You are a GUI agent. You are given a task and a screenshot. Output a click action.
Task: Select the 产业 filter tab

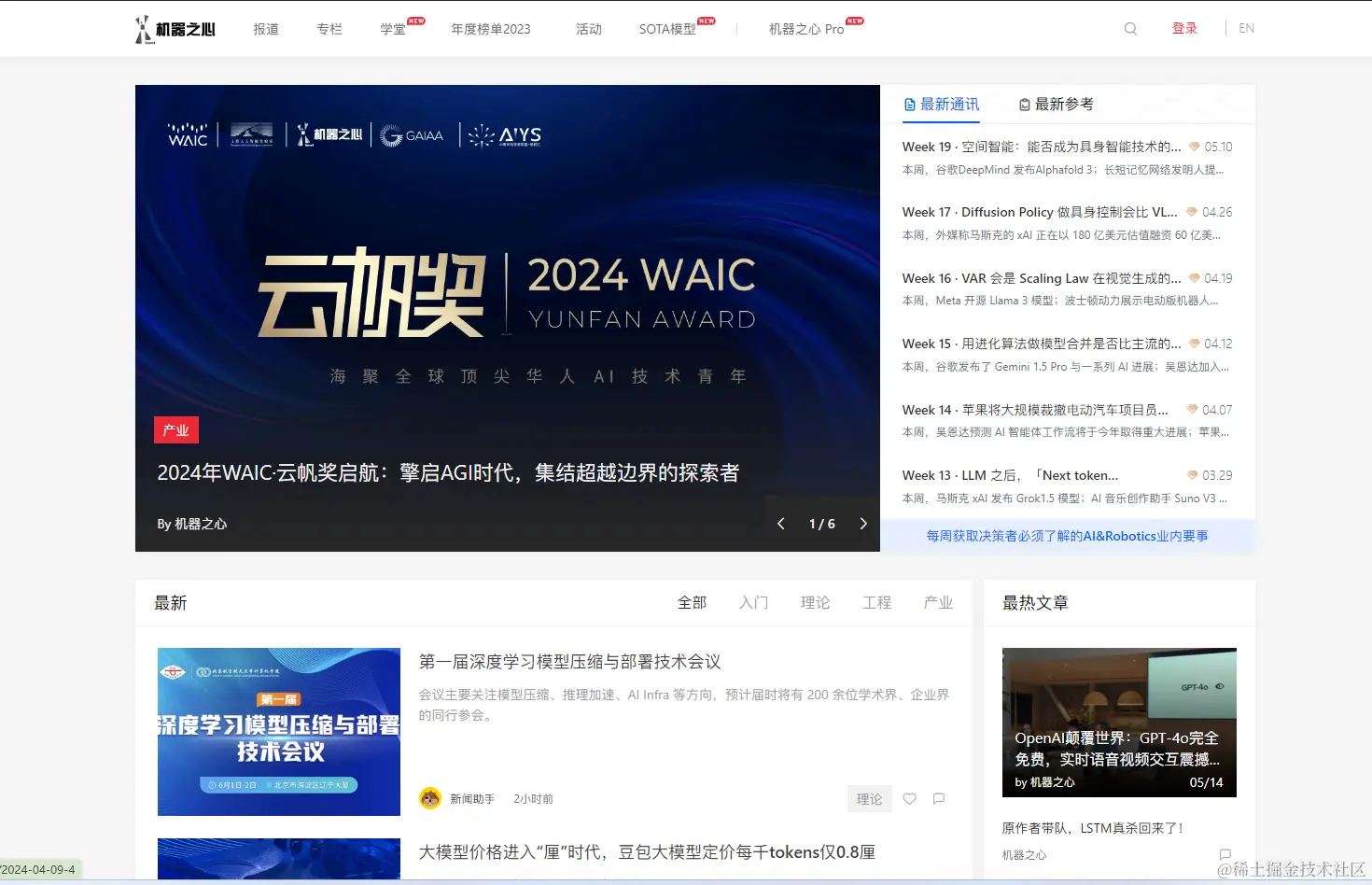coord(938,603)
